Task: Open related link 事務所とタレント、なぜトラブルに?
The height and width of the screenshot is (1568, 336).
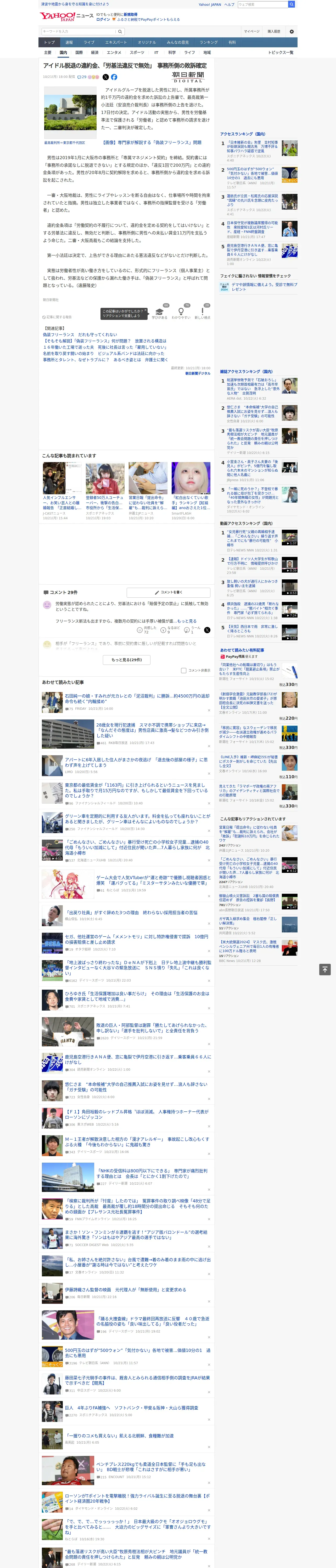Action: click(105, 360)
